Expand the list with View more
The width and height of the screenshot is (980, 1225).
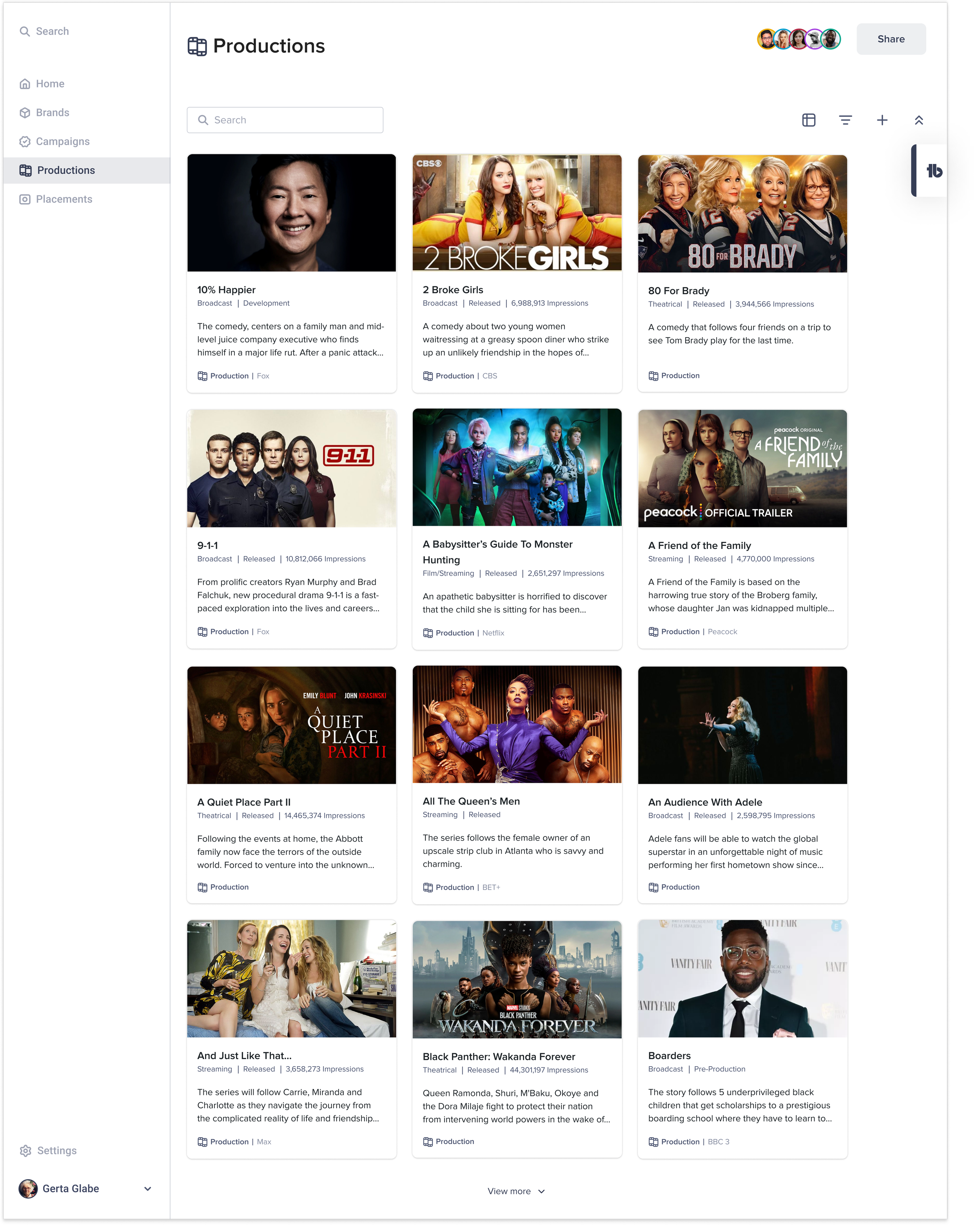point(516,1192)
